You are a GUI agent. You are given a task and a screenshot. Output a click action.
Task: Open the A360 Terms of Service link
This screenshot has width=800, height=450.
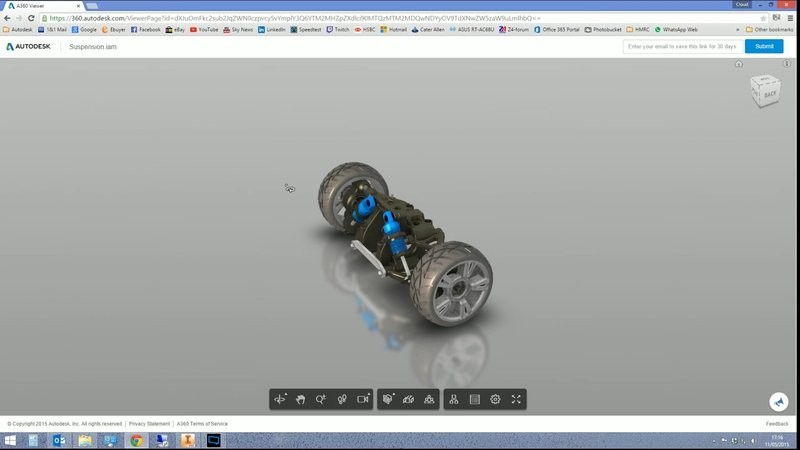click(202, 424)
